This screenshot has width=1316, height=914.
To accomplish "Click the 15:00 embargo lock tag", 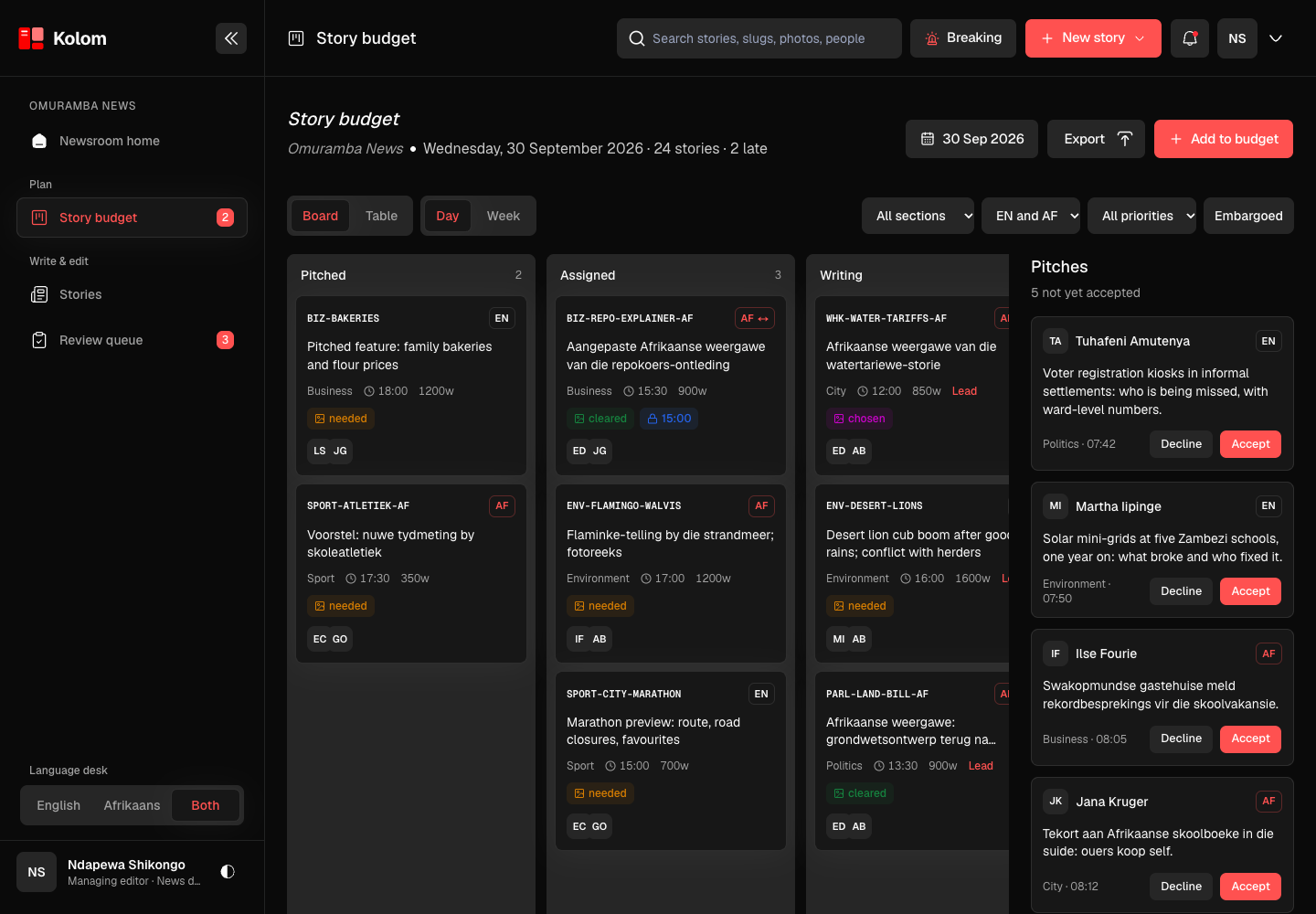I will click(x=669, y=419).
